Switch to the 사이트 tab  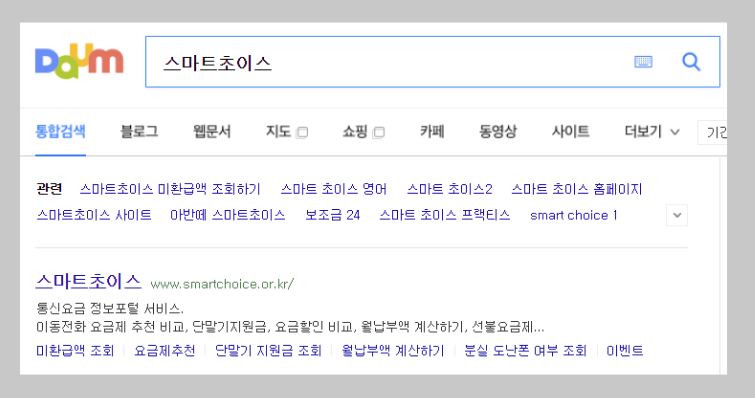coord(571,131)
